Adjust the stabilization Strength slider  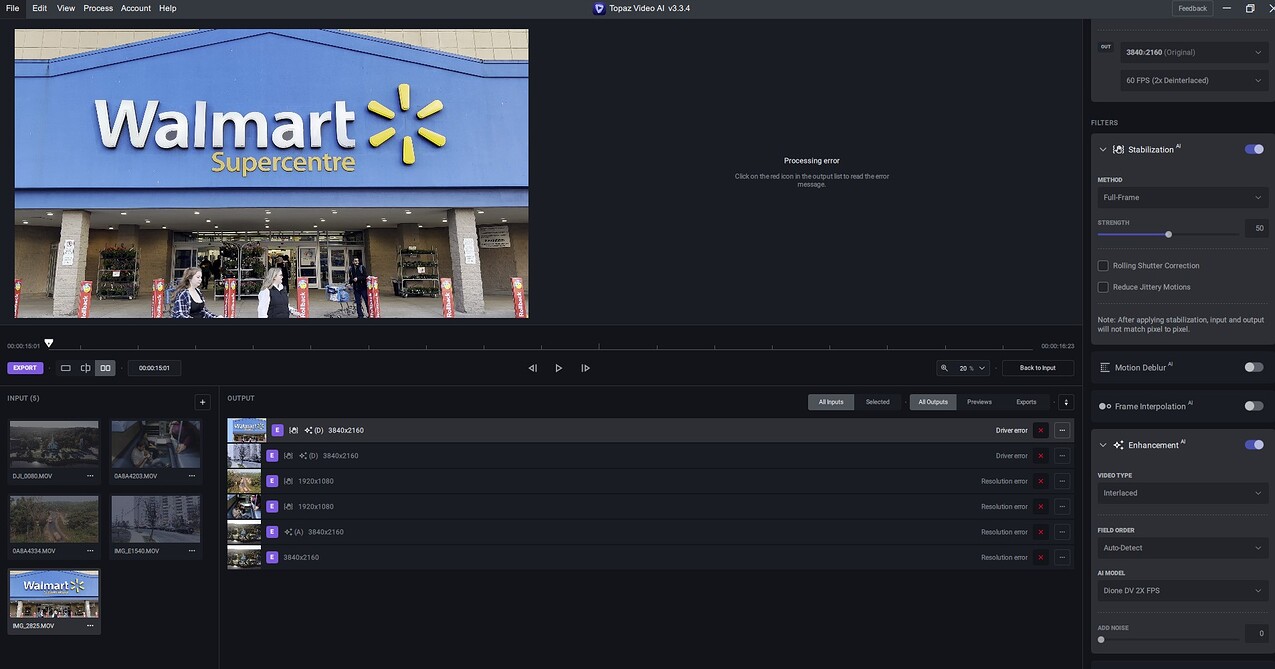1168,234
